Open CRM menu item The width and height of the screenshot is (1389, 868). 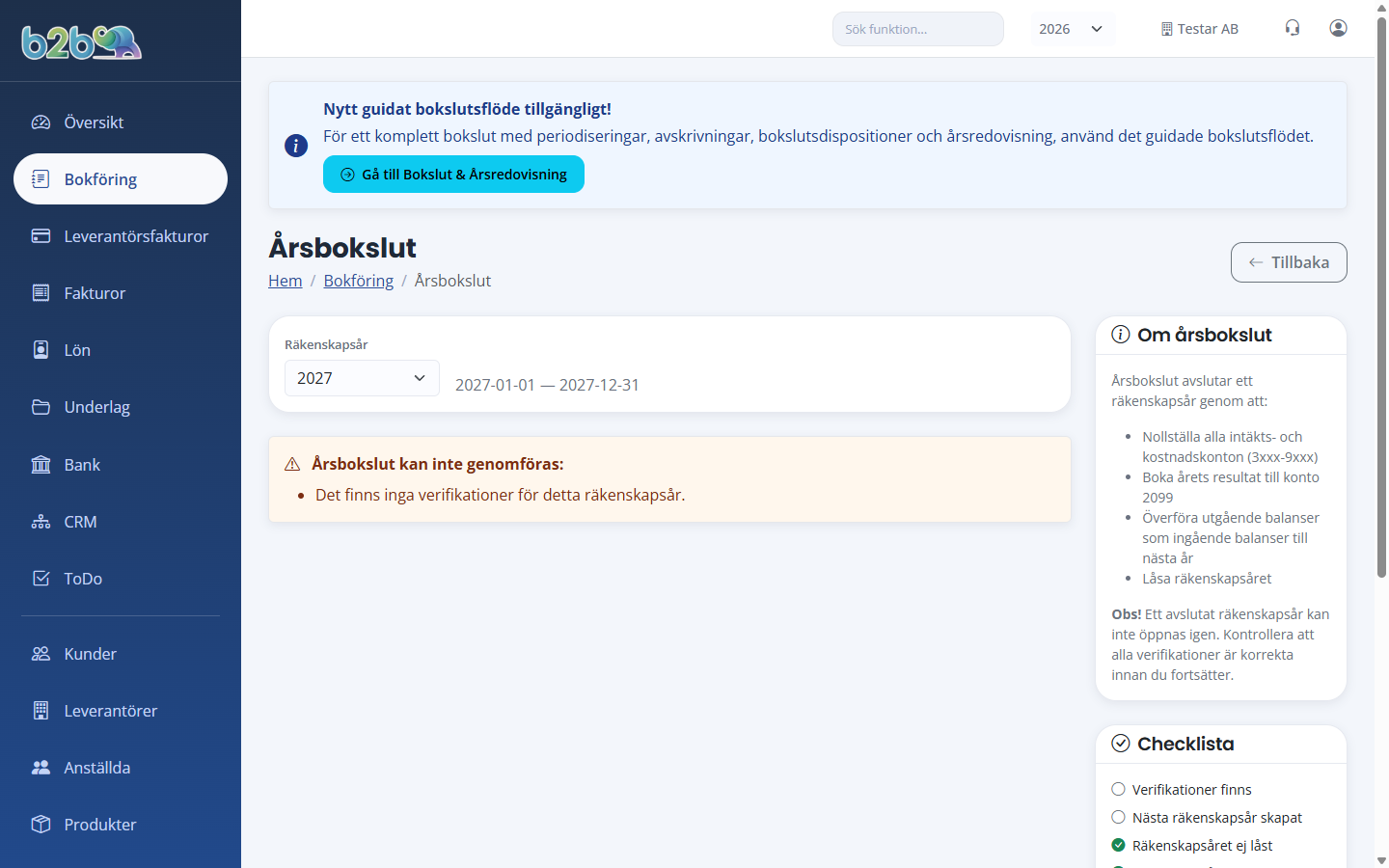121,522
